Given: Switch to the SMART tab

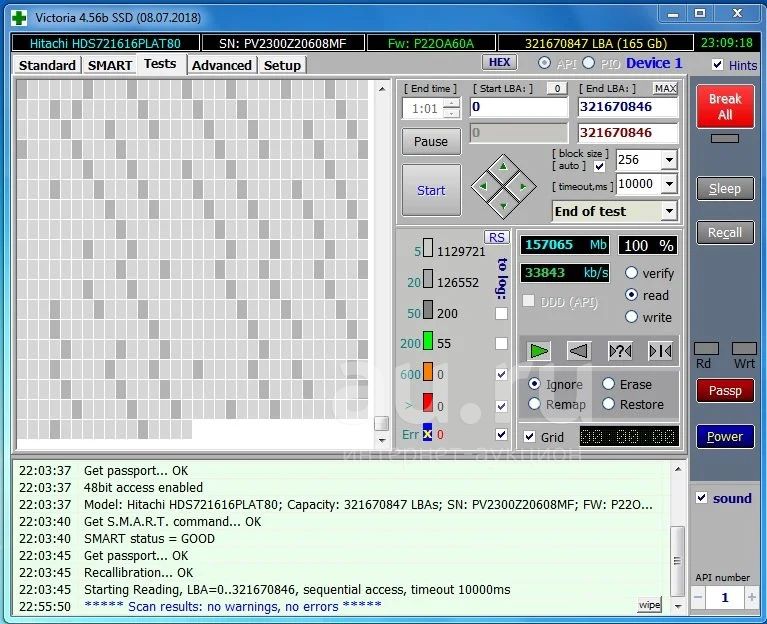Looking at the screenshot, I should (x=110, y=66).
